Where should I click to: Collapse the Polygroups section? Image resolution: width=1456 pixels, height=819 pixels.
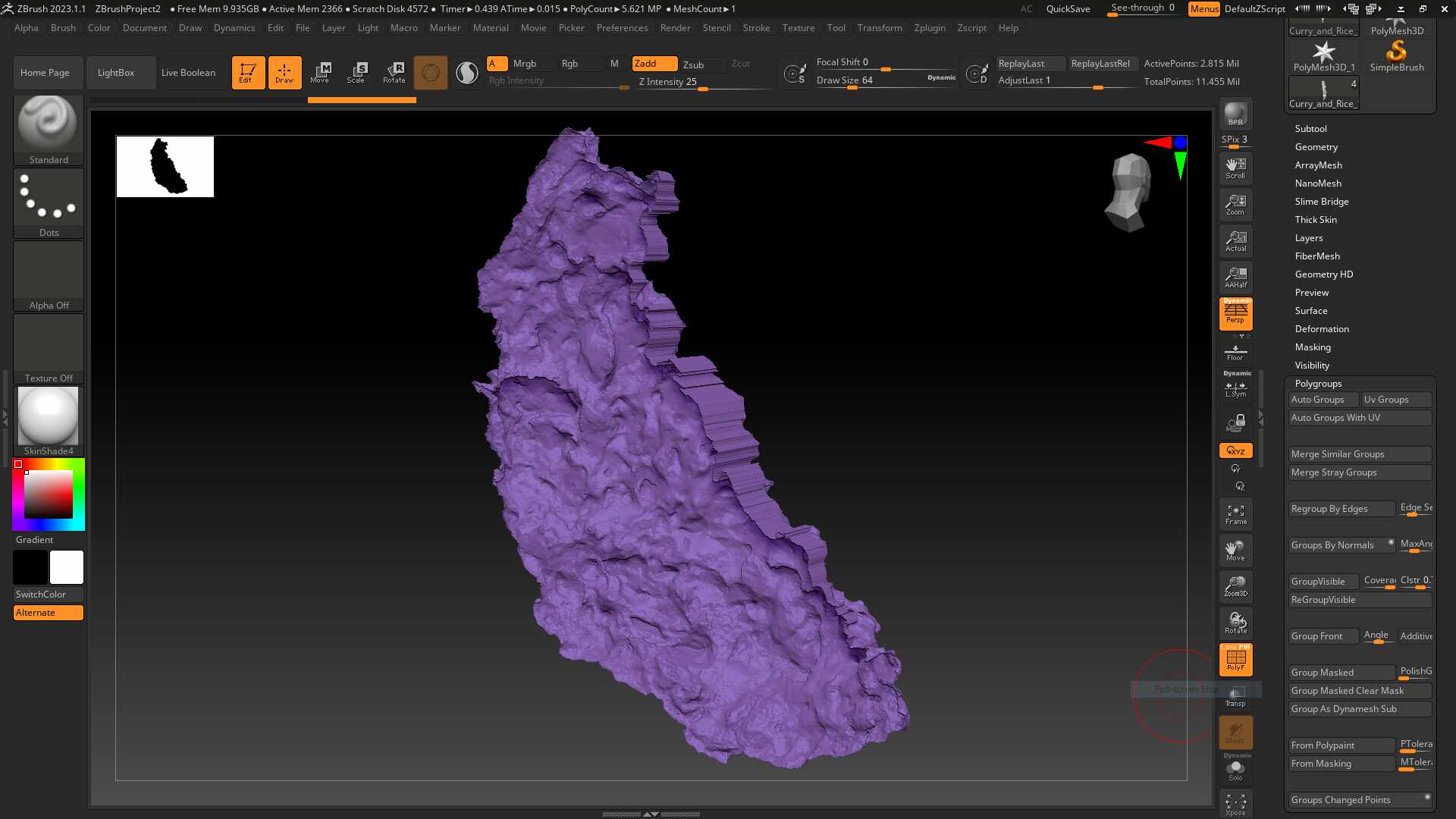[x=1318, y=384]
